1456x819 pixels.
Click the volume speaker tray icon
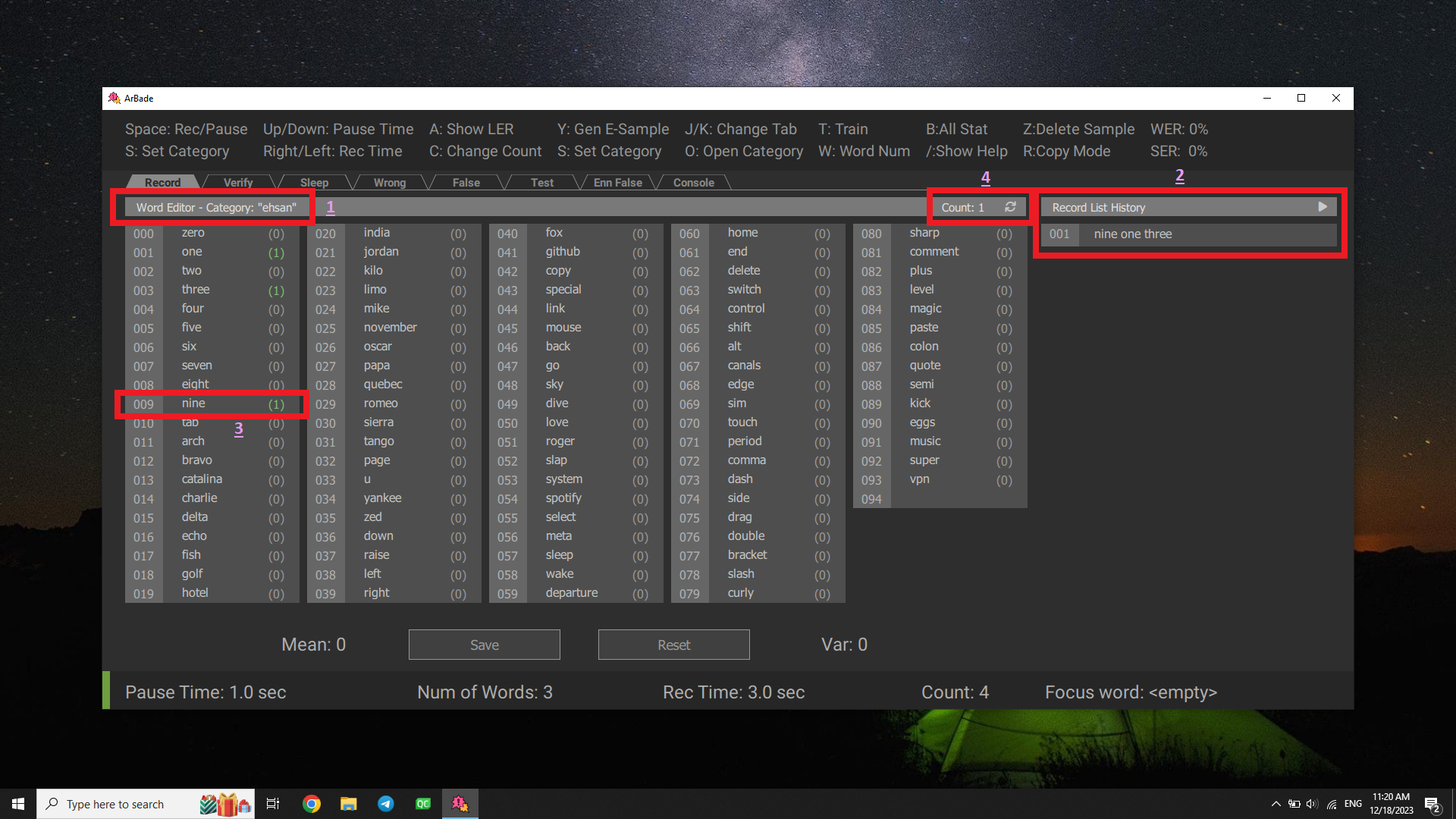1312,804
